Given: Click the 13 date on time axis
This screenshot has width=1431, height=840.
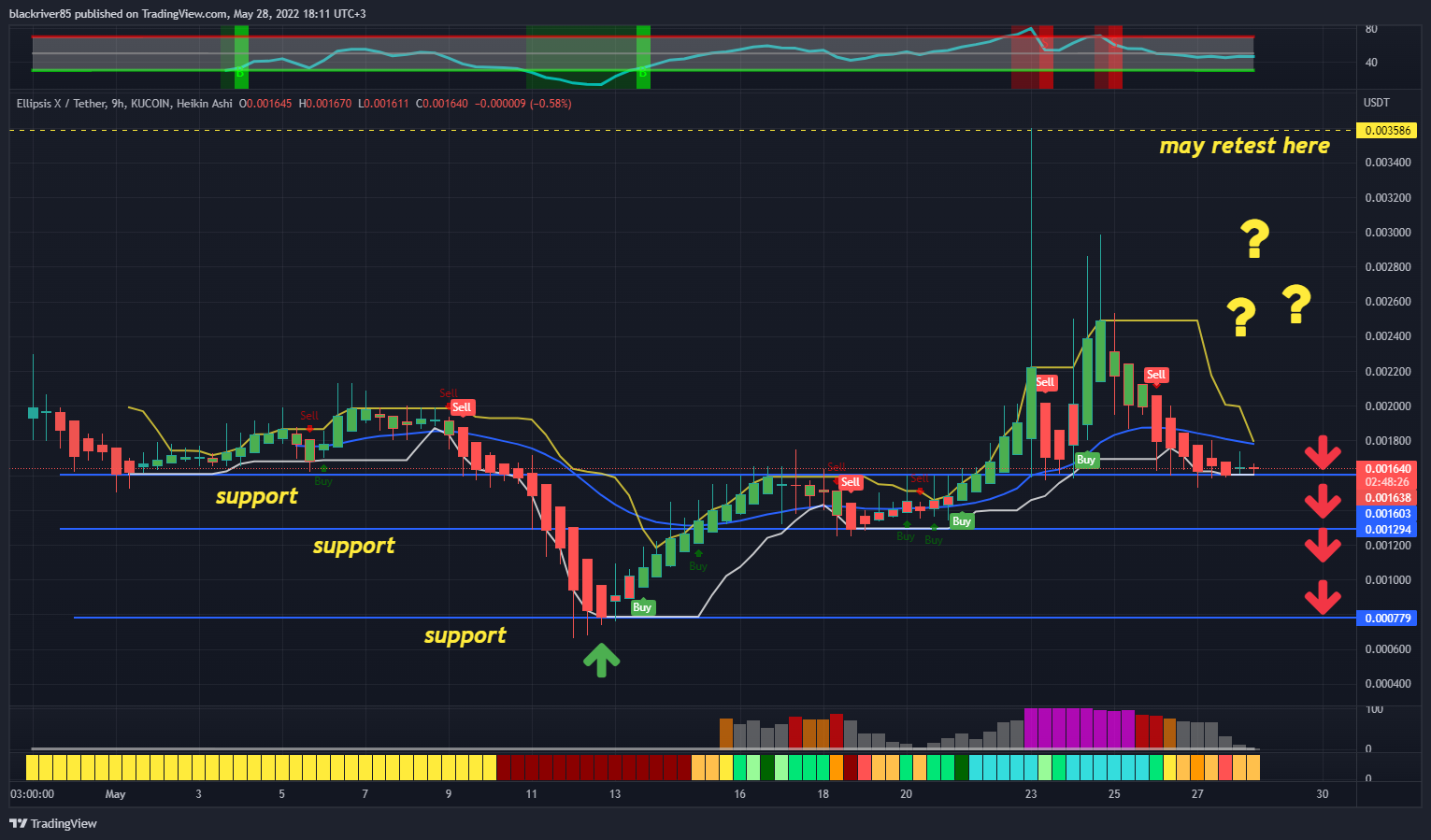Looking at the screenshot, I should click(x=614, y=794).
